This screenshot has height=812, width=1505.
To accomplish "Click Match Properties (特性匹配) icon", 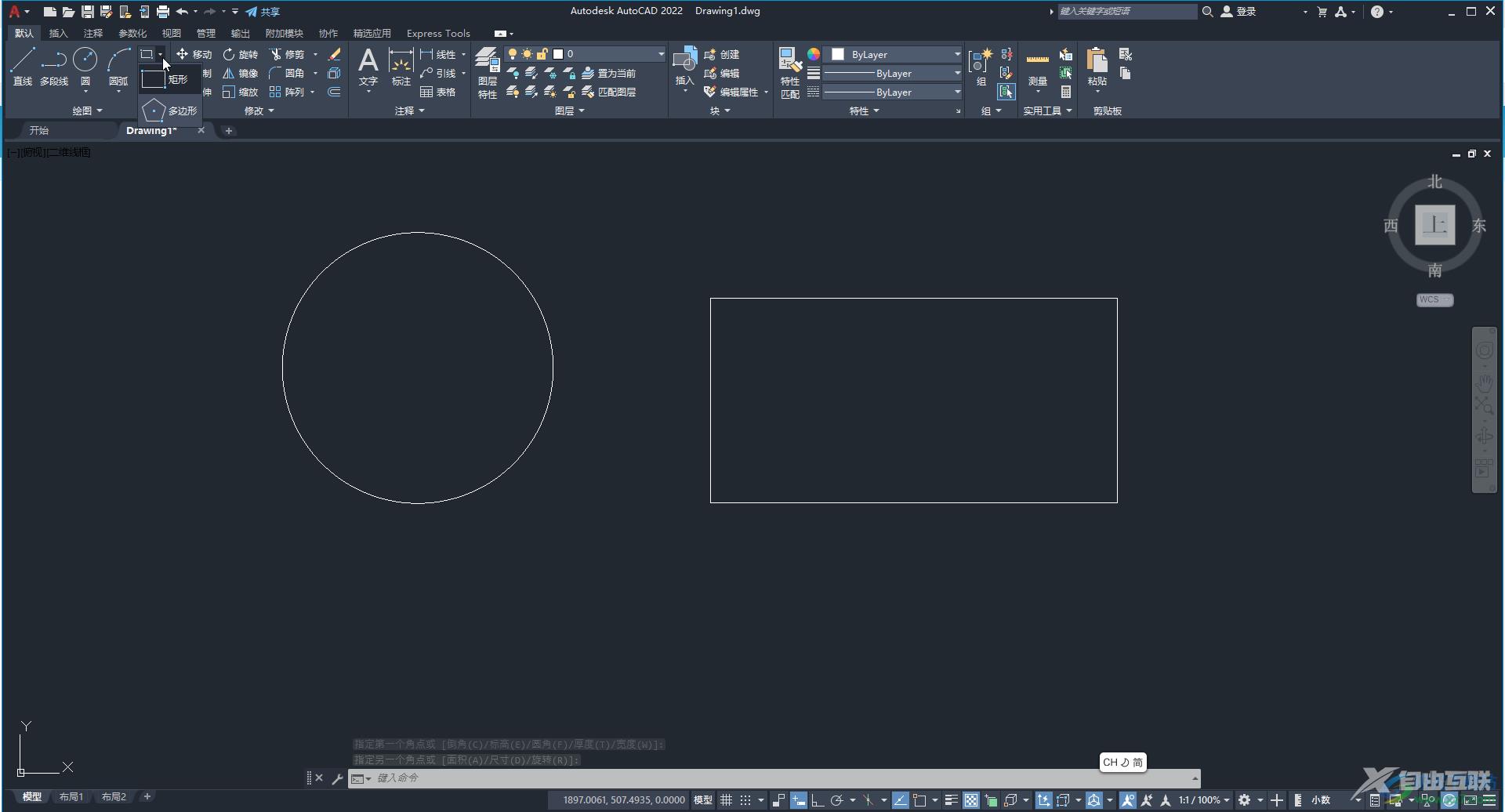I will coord(790,72).
